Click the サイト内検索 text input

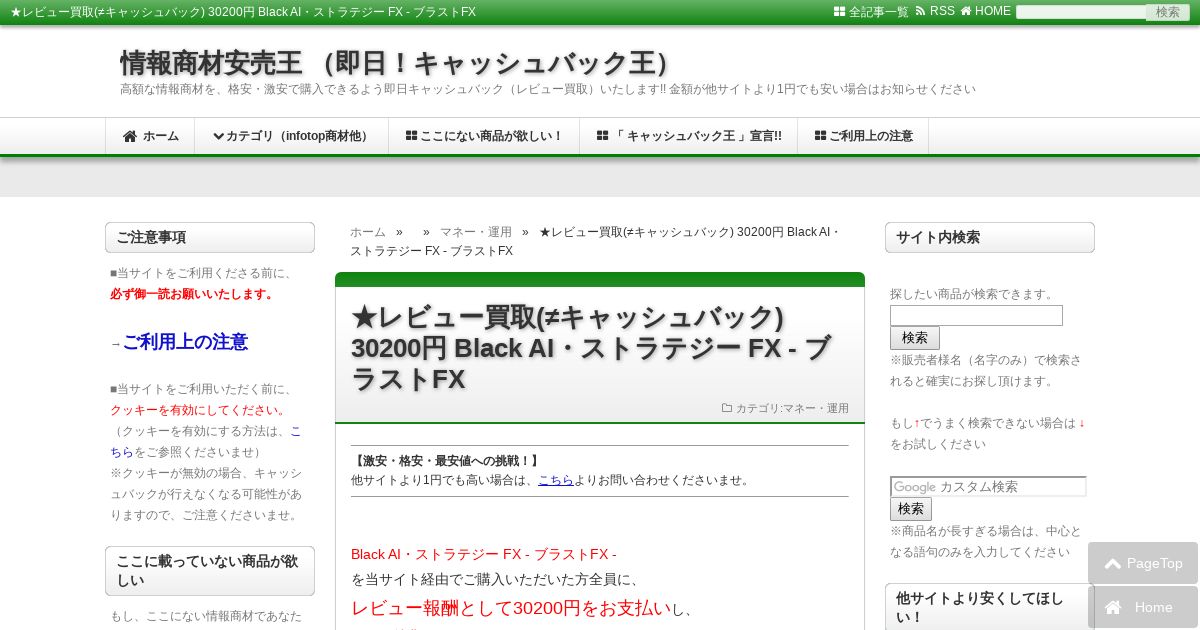(976, 316)
